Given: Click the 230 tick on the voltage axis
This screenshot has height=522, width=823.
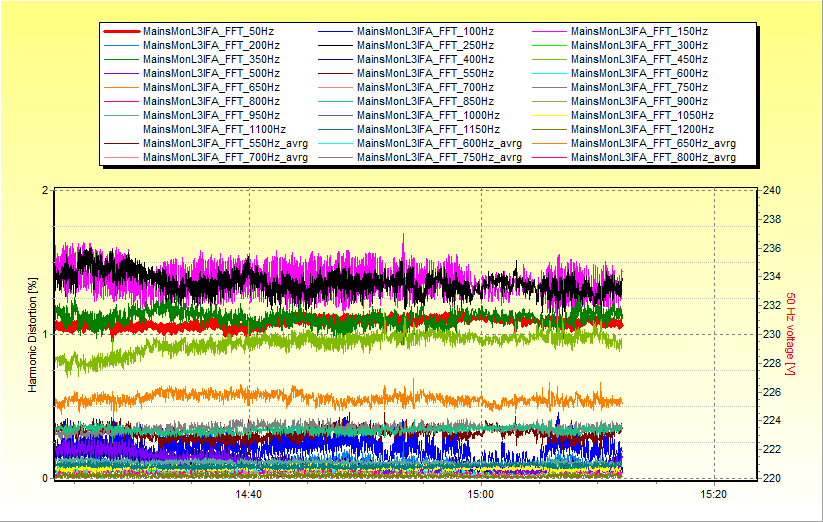Looking at the screenshot, I should [x=772, y=334].
